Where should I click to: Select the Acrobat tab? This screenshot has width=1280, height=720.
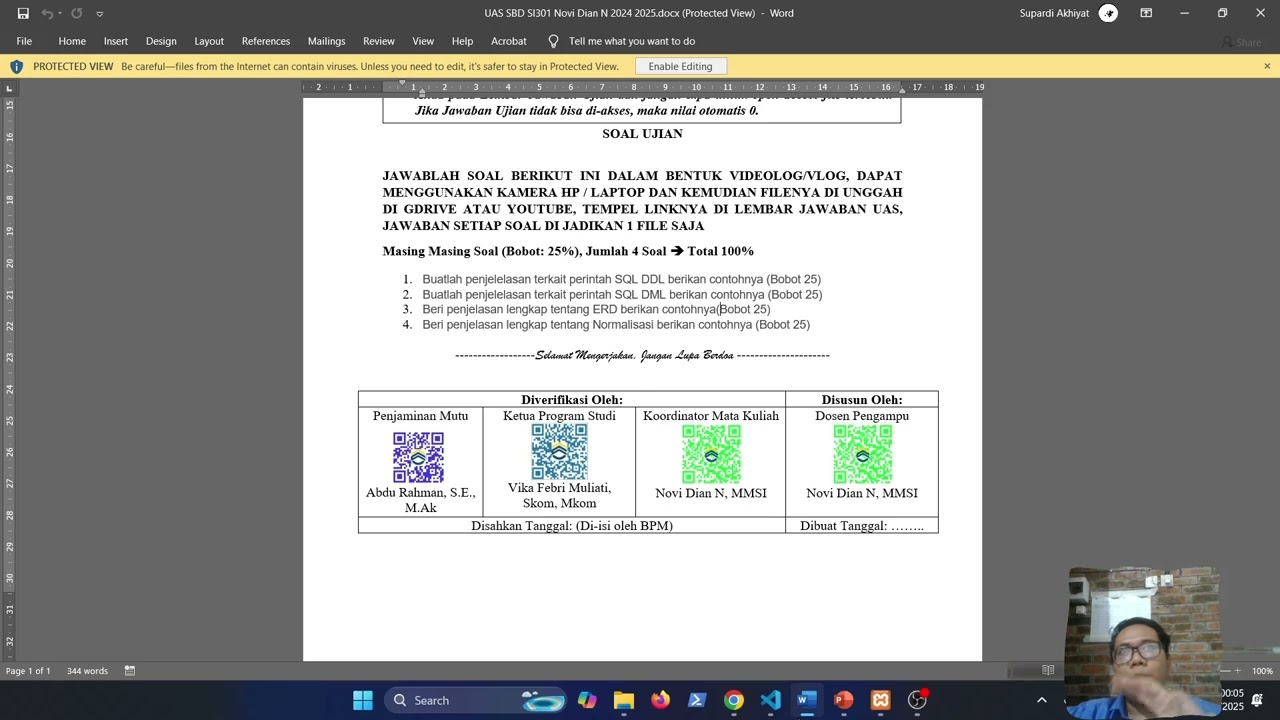point(509,41)
